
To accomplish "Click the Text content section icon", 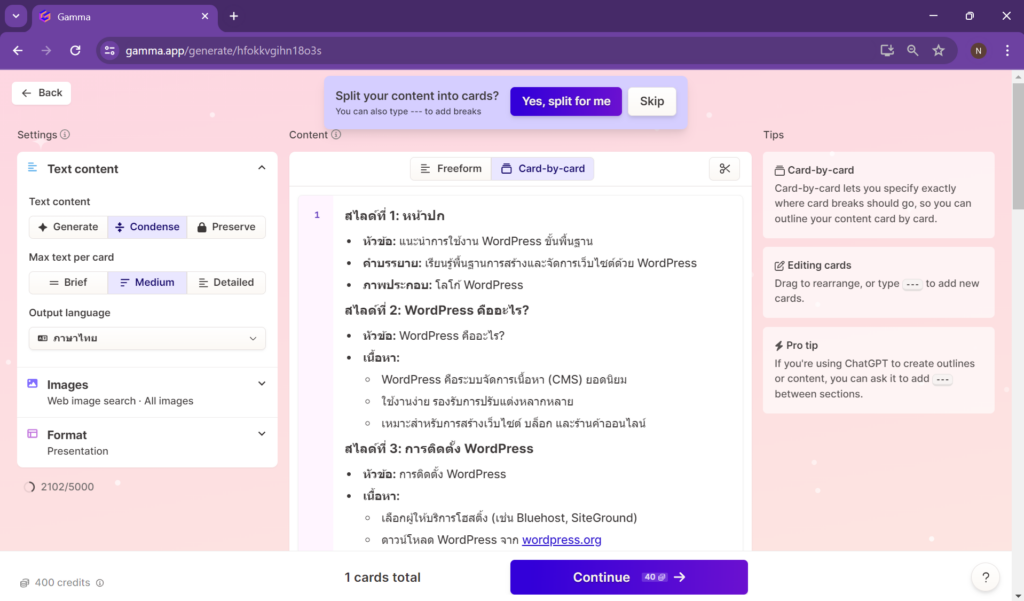I will point(32,168).
